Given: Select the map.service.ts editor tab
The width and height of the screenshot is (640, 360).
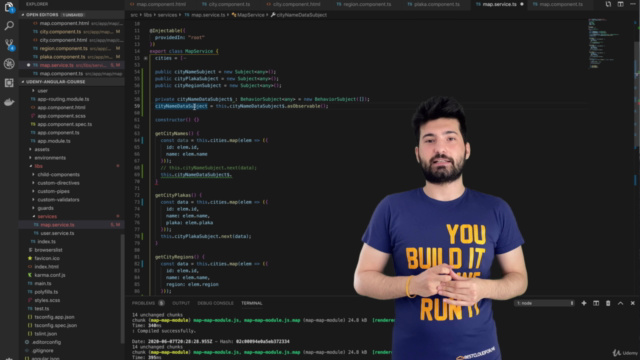Looking at the screenshot, I should (x=499, y=4).
